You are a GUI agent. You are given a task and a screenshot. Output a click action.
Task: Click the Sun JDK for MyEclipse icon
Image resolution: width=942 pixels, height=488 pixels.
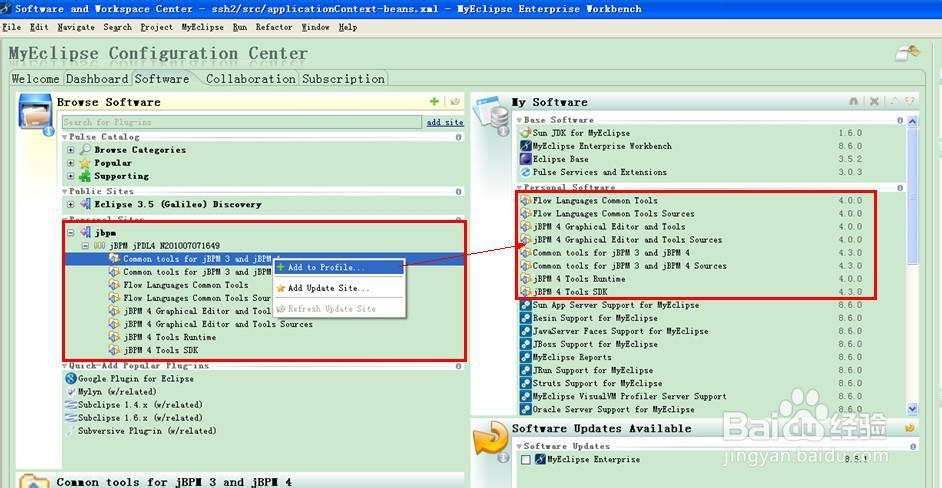(526, 133)
